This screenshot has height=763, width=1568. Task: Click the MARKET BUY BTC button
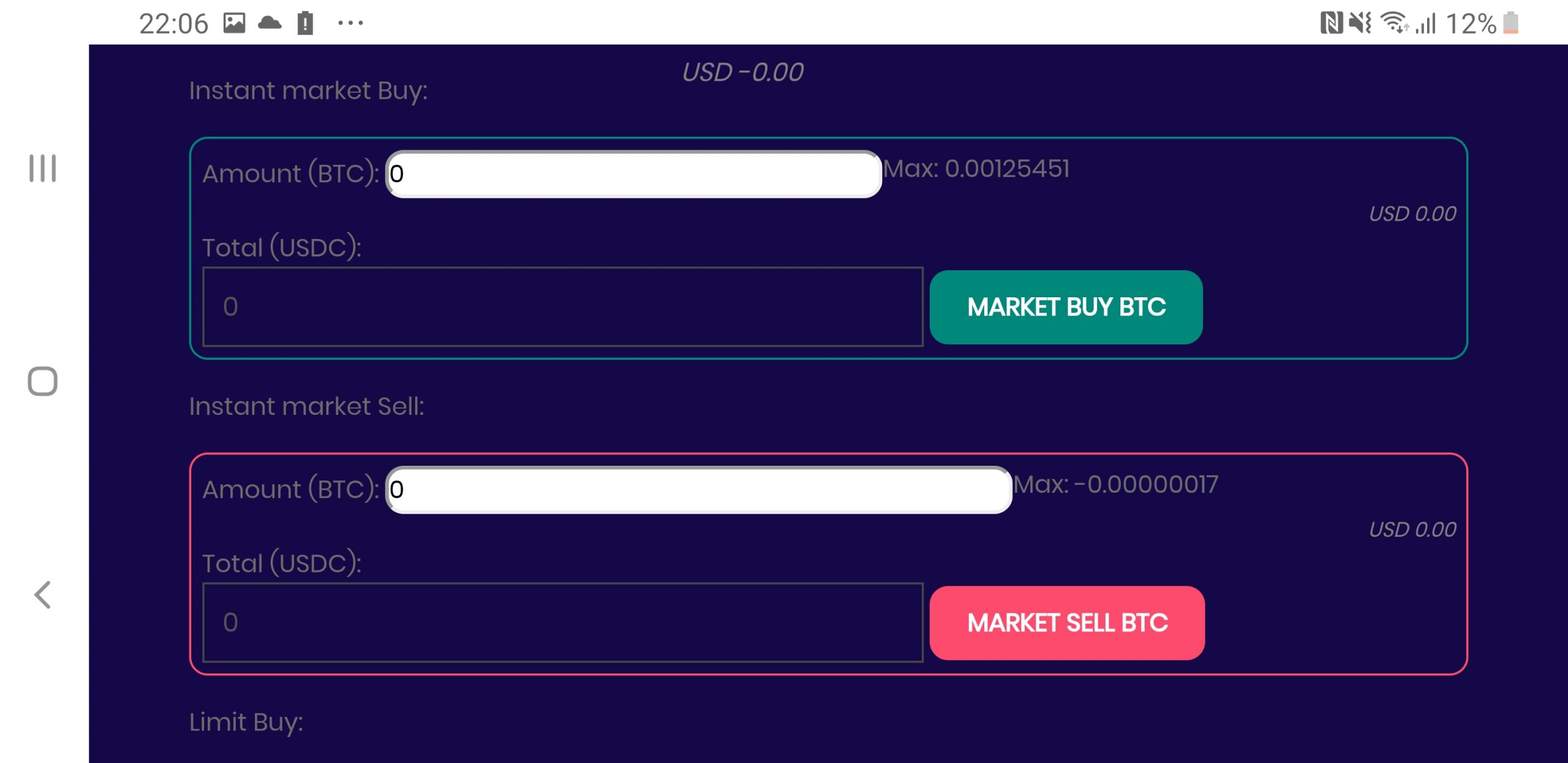point(1066,307)
